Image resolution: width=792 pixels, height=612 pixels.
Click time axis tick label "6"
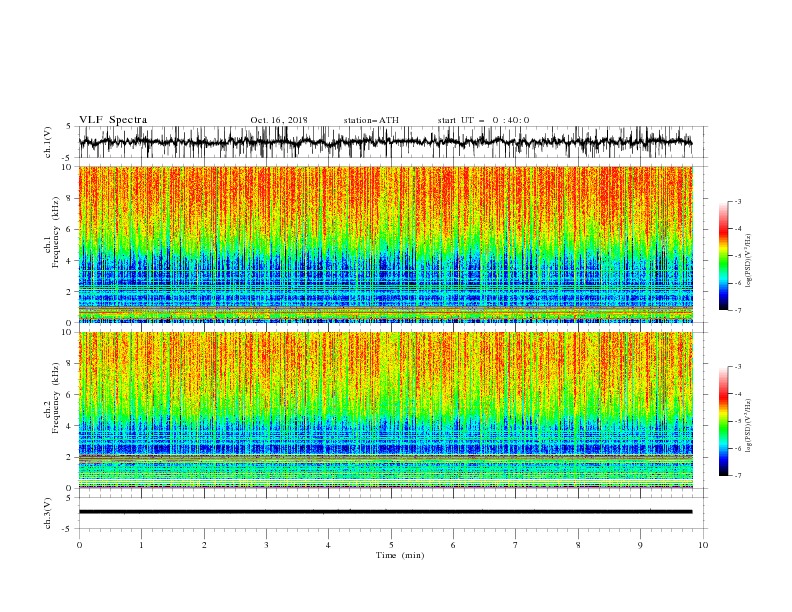point(453,545)
